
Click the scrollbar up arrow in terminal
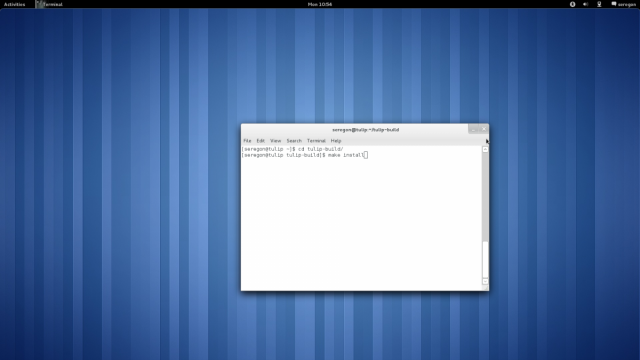coord(485,149)
